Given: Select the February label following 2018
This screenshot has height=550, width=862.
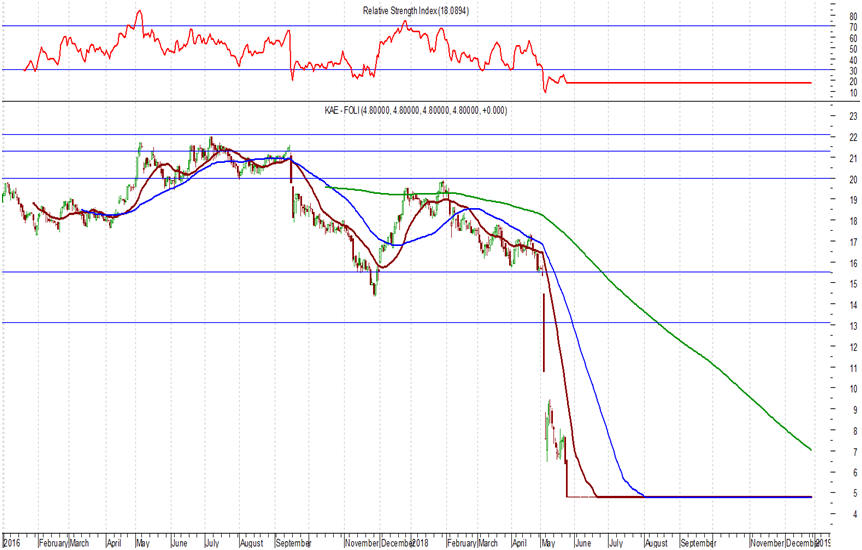Looking at the screenshot, I should pos(461,543).
